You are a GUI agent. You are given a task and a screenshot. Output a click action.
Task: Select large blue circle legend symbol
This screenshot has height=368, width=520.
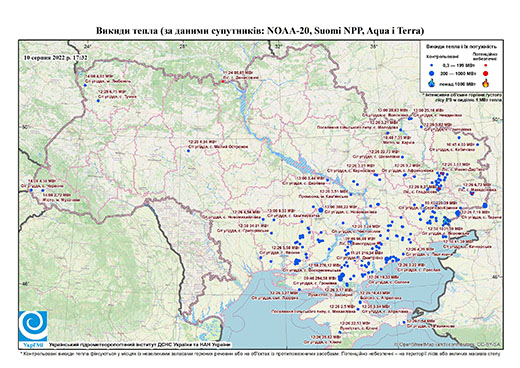click(432, 73)
